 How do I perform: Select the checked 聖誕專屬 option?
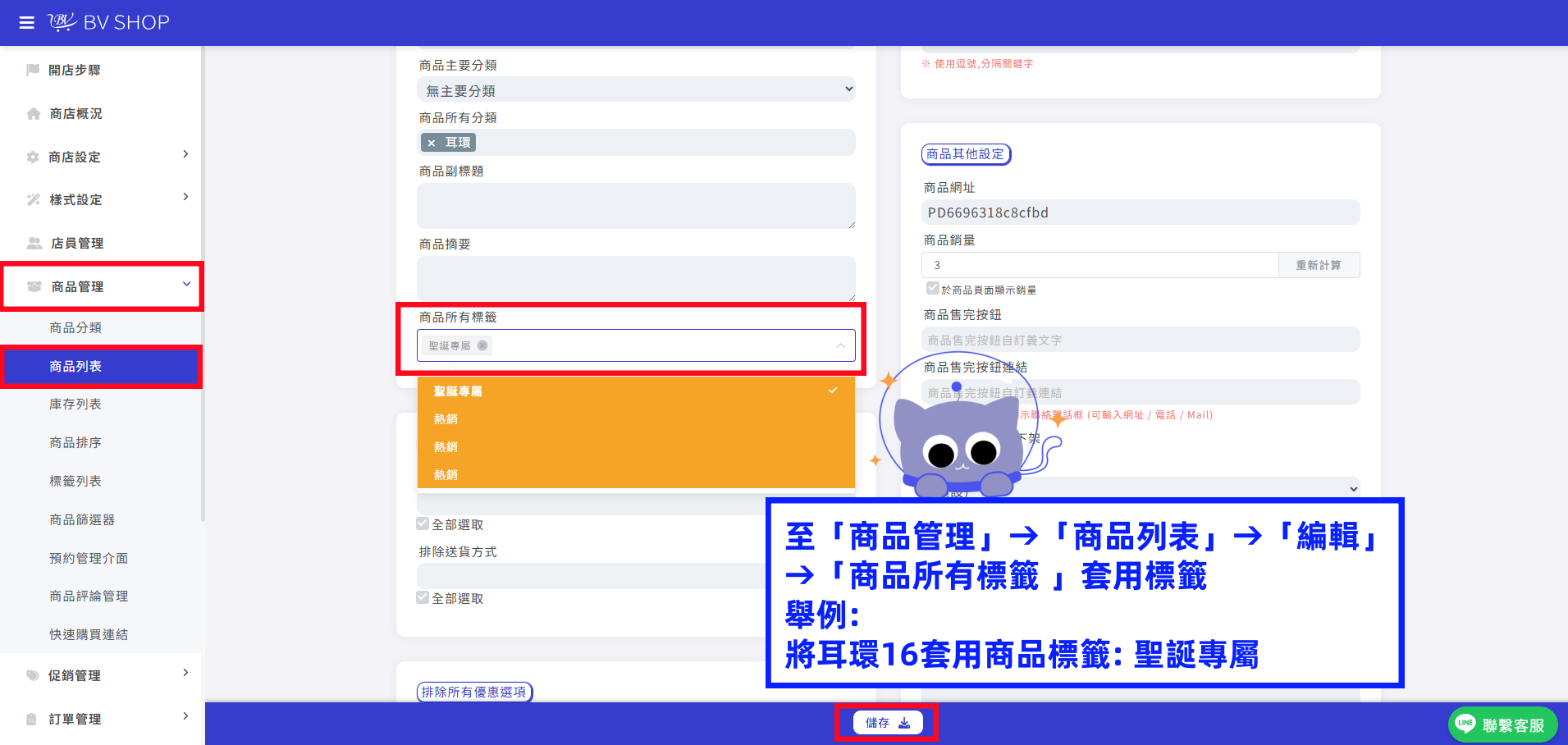(x=636, y=391)
